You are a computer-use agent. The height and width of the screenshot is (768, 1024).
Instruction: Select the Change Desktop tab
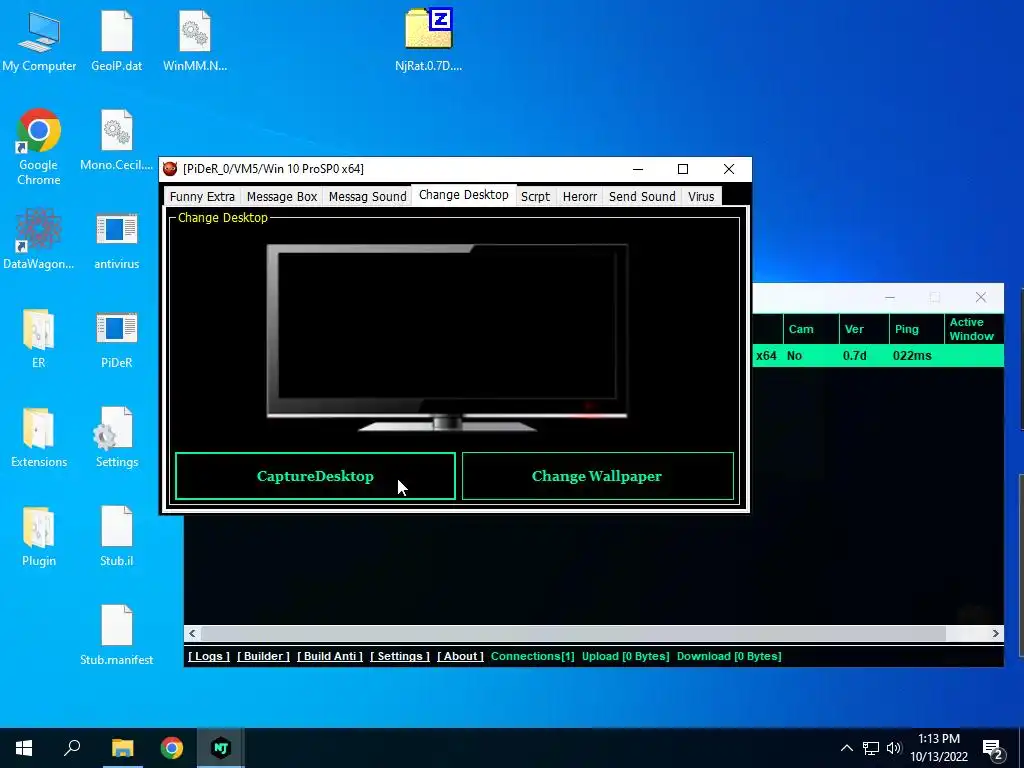click(464, 195)
